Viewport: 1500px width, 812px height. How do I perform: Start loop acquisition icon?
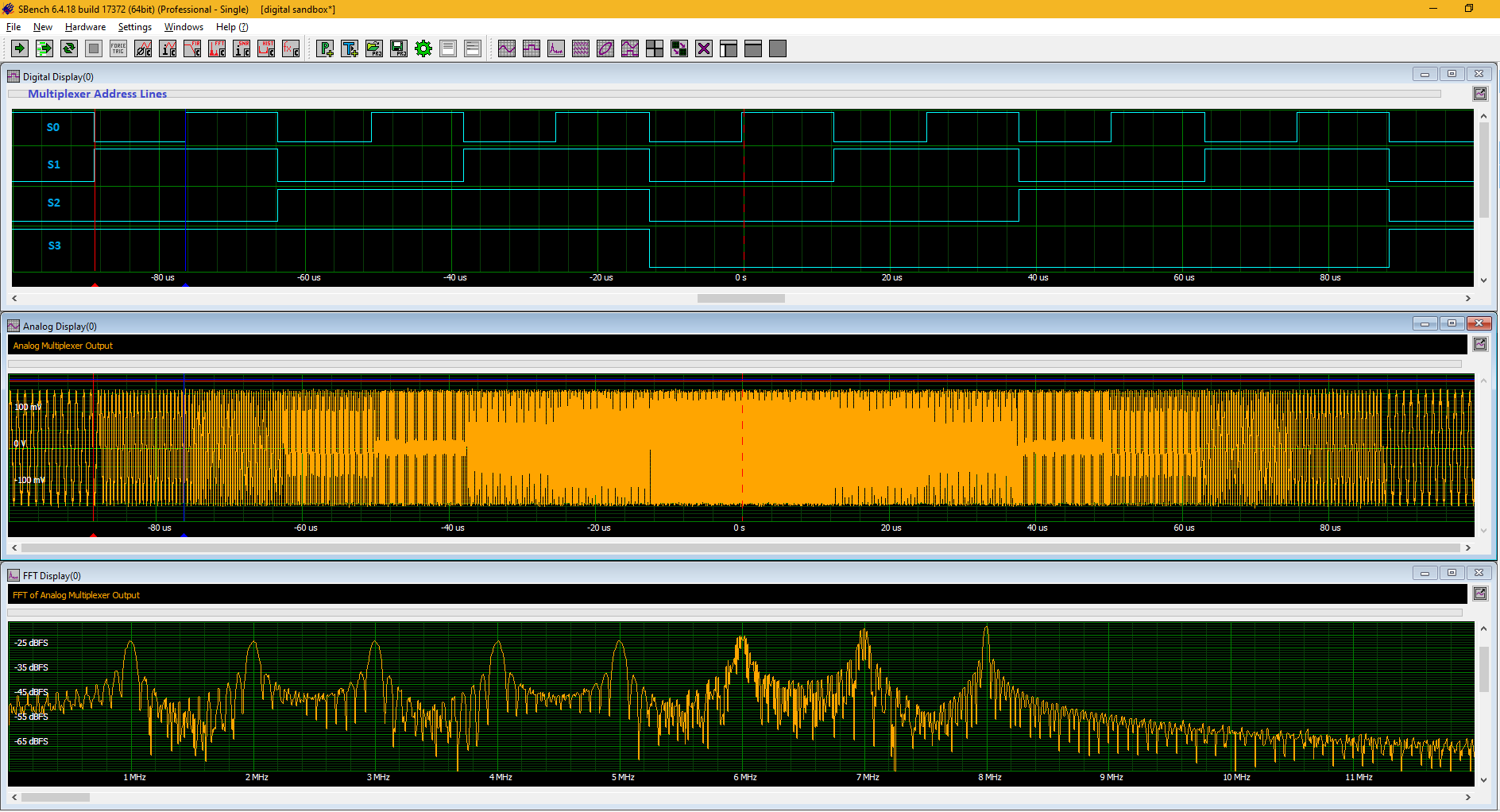69,48
